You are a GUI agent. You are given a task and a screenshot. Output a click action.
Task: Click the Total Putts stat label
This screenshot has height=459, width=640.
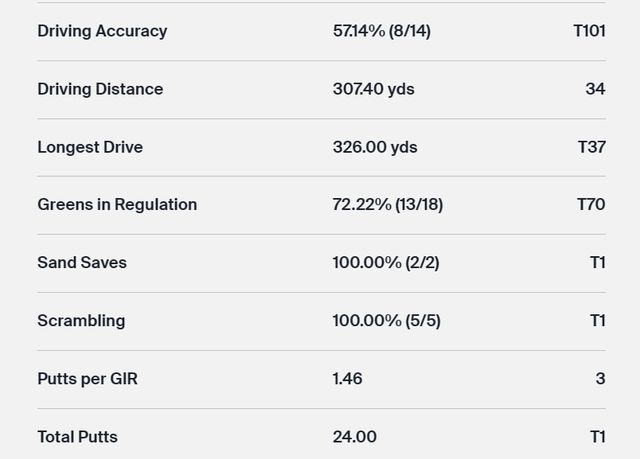point(77,437)
